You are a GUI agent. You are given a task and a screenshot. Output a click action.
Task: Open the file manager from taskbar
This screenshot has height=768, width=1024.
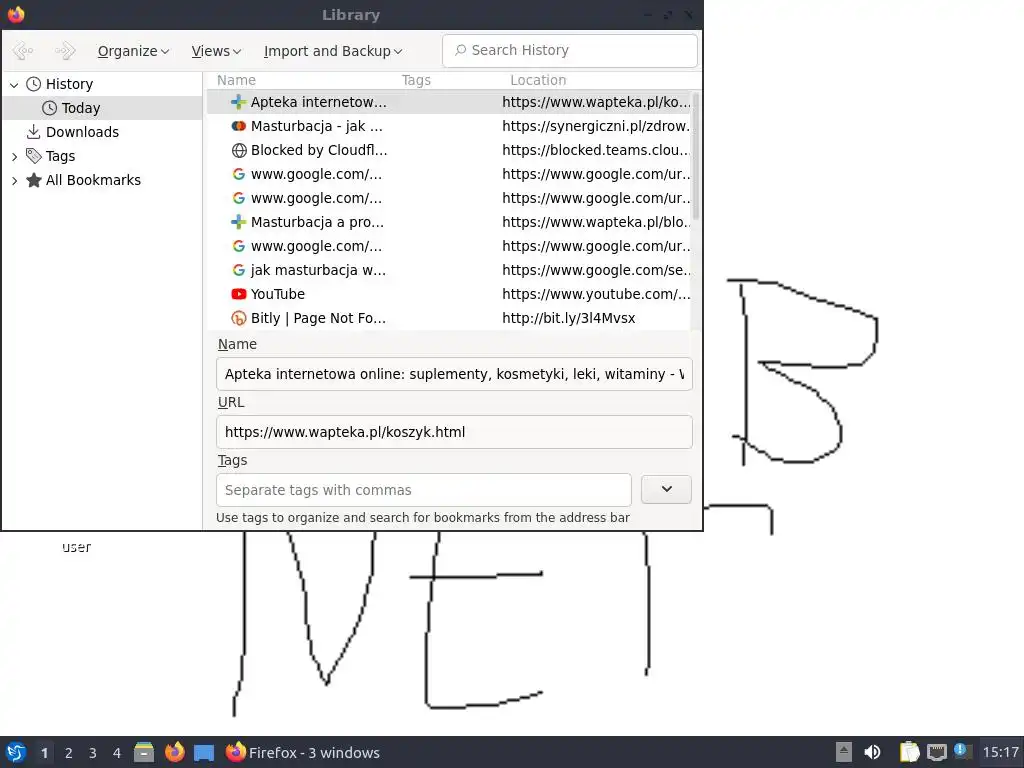pos(144,752)
